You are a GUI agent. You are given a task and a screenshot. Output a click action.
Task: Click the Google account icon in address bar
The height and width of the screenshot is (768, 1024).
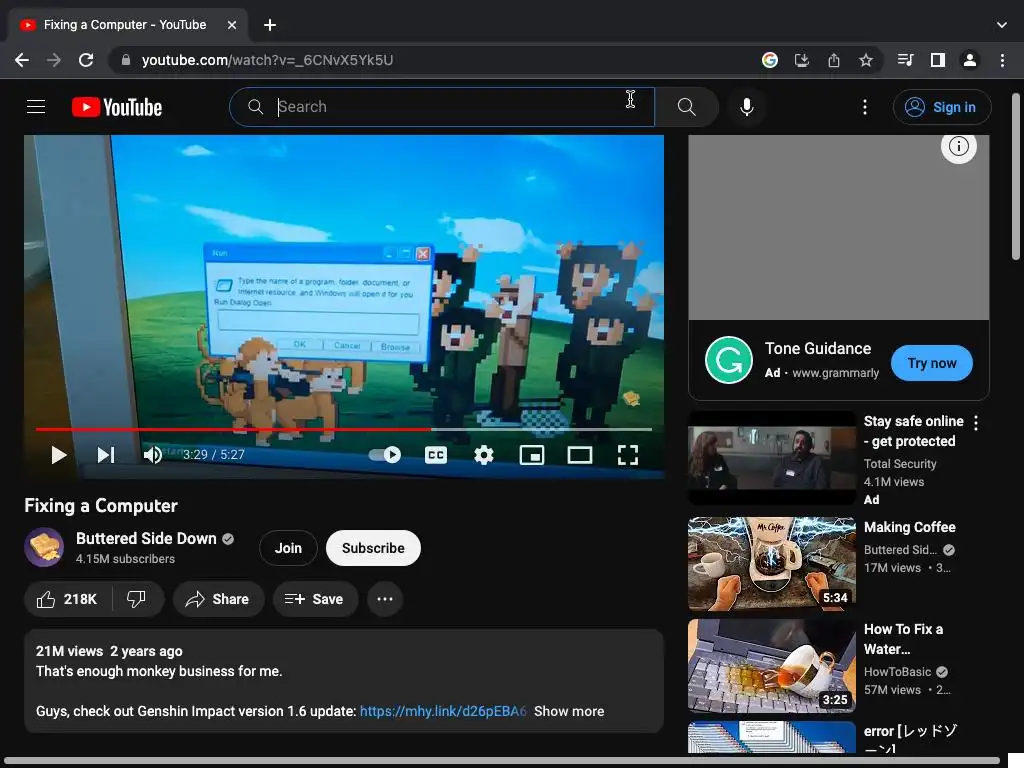[x=770, y=60]
